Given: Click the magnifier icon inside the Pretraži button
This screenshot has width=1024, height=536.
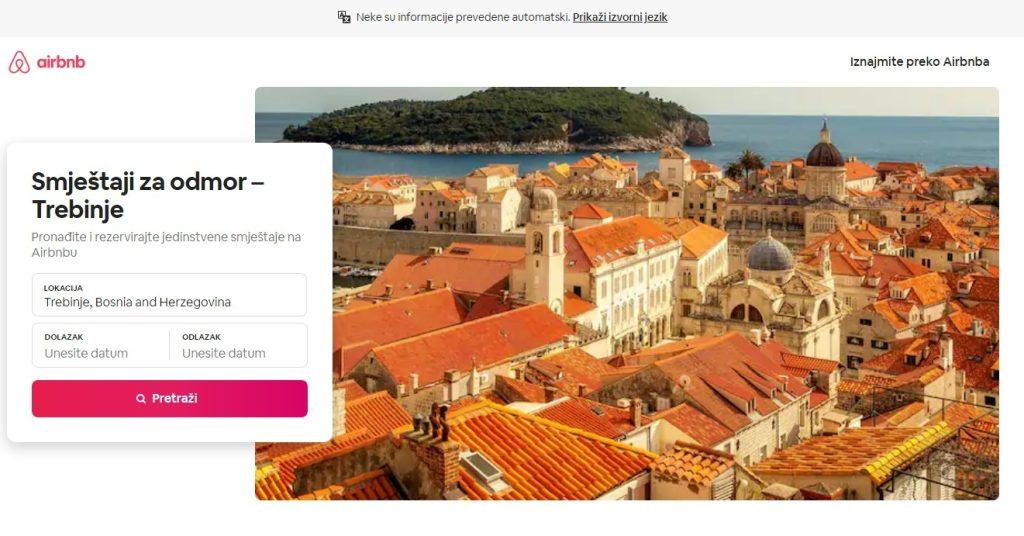Looking at the screenshot, I should [x=141, y=398].
